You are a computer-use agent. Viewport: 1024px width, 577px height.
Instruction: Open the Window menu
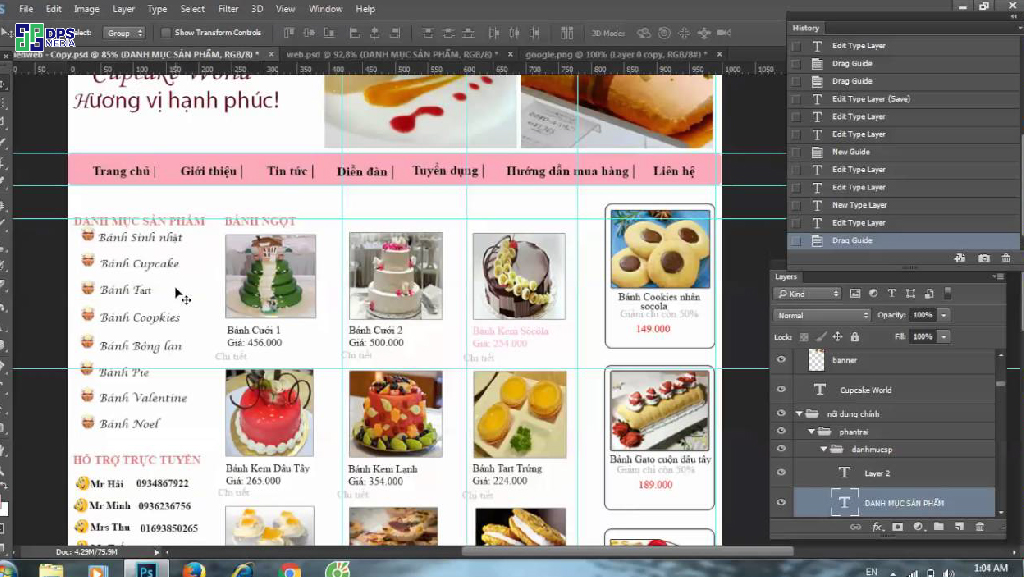click(x=325, y=9)
